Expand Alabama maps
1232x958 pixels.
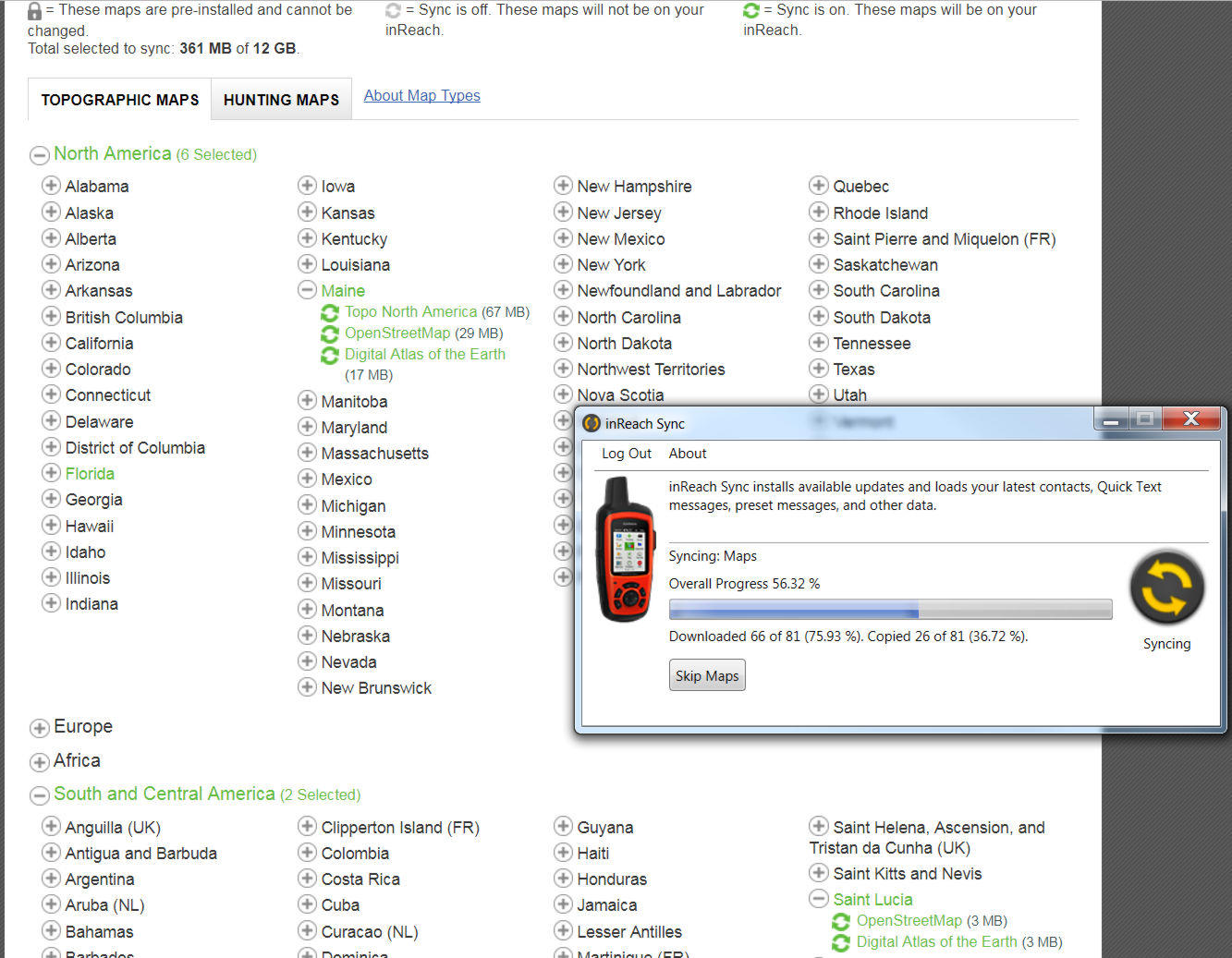[x=51, y=185]
